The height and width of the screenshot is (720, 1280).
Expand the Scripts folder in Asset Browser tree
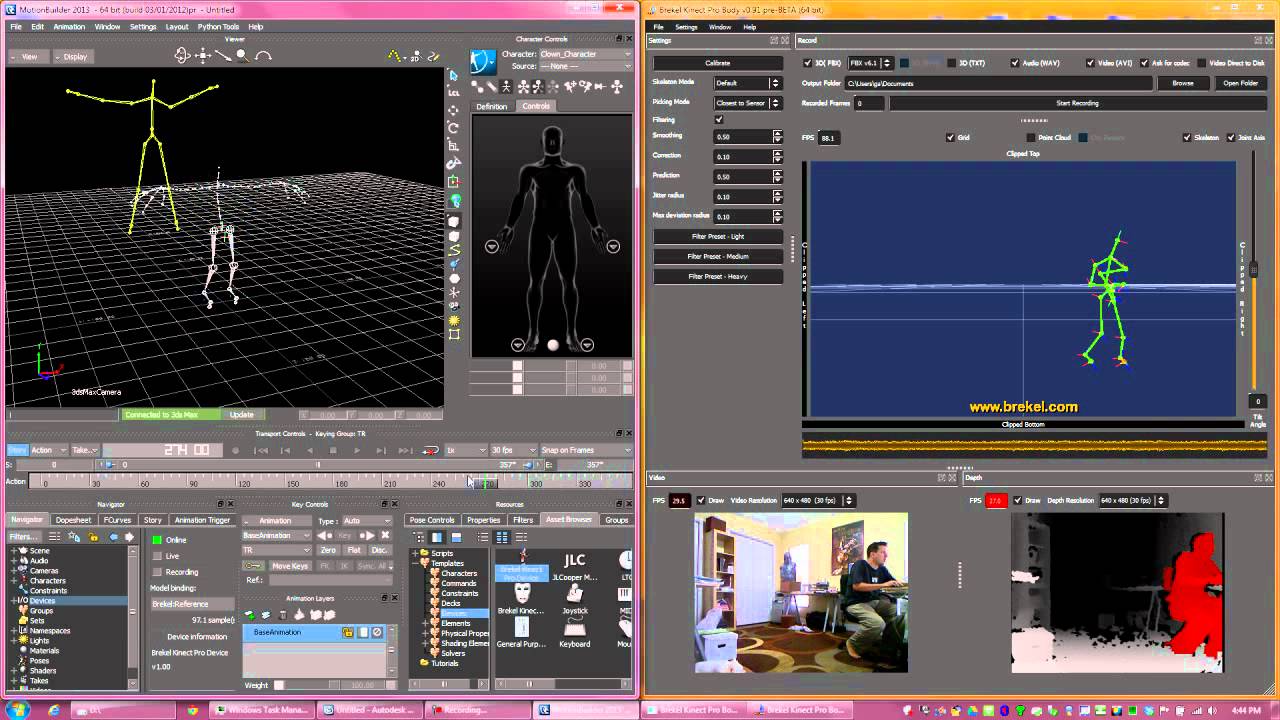click(415, 553)
